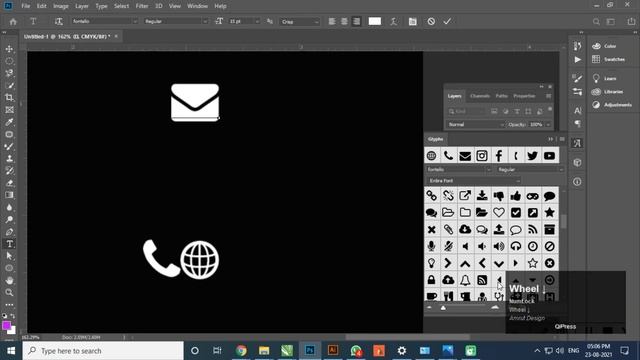The image size is (640, 360).
Task: Select the Eraser tool
Action: point(9,183)
